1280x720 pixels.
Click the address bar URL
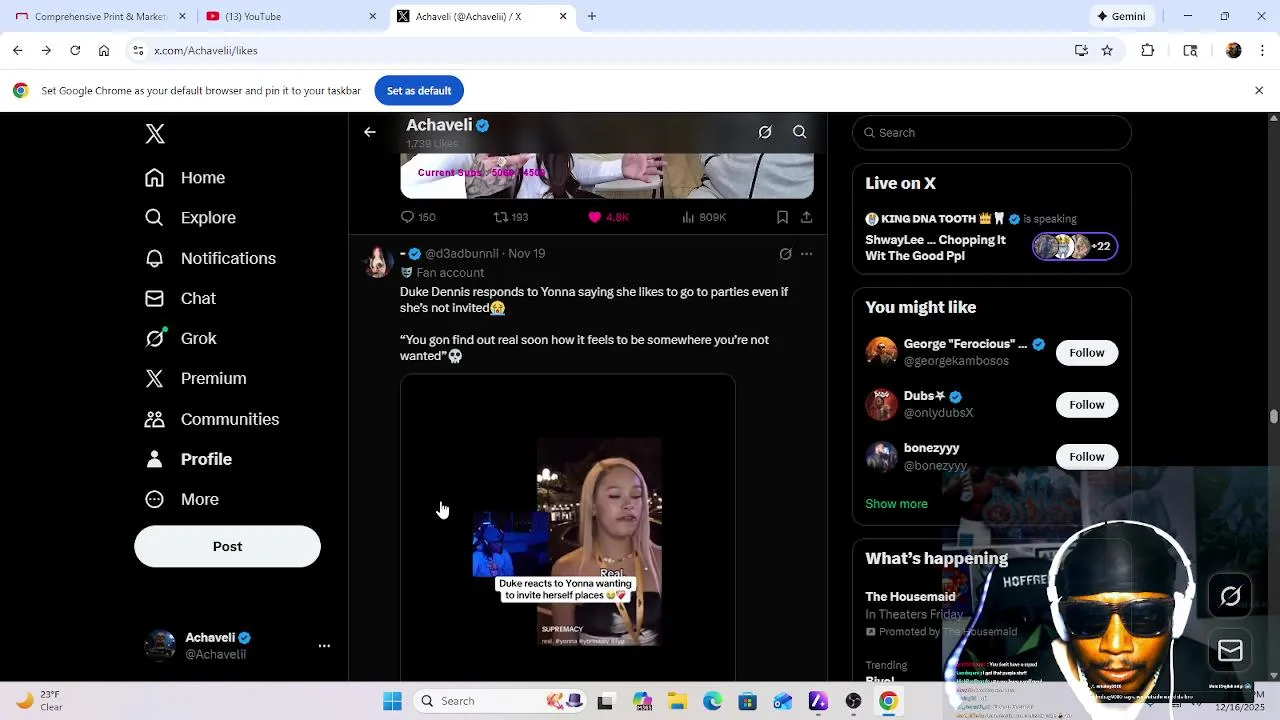[x=206, y=51]
